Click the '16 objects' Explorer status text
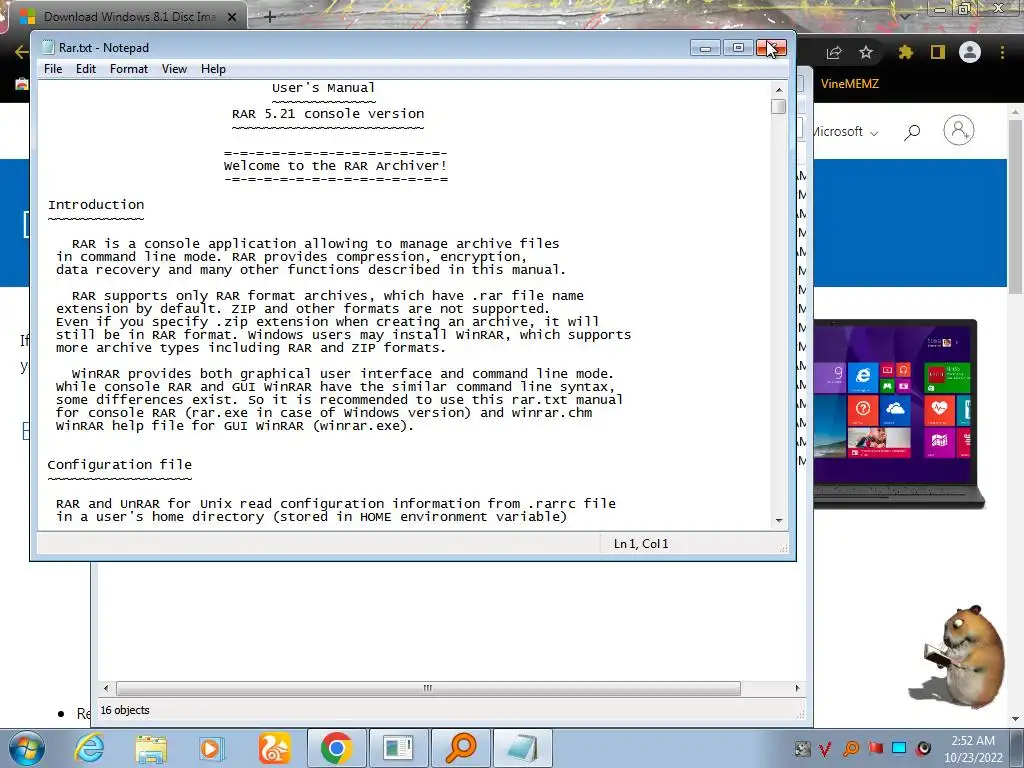Viewport: 1024px width, 768px height. [125, 710]
